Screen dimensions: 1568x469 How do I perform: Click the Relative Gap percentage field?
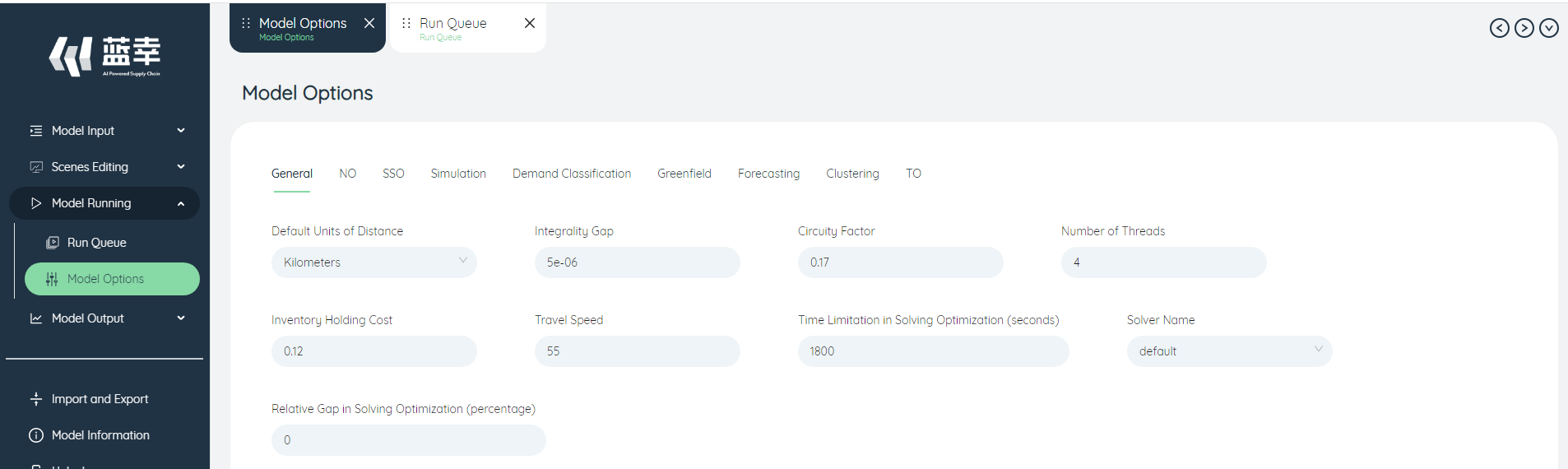point(409,440)
